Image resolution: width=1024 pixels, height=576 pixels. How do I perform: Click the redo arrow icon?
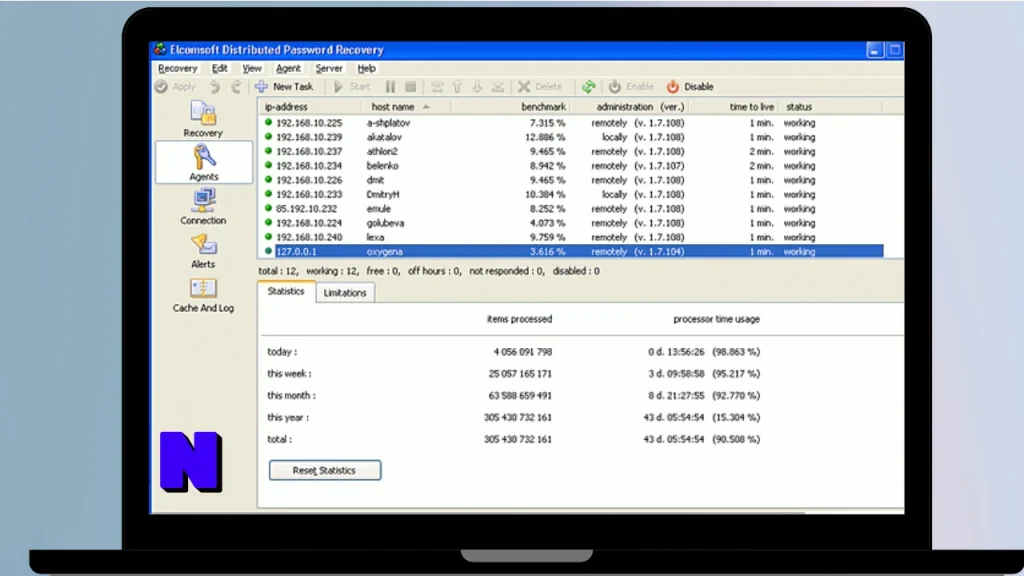(236, 86)
